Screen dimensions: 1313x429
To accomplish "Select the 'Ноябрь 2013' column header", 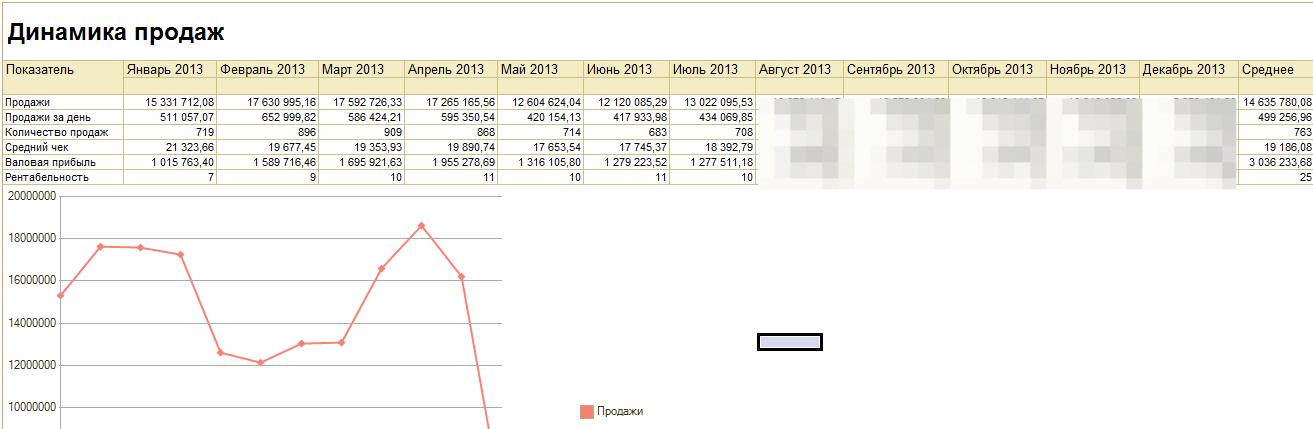I will click(x=1092, y=69).
